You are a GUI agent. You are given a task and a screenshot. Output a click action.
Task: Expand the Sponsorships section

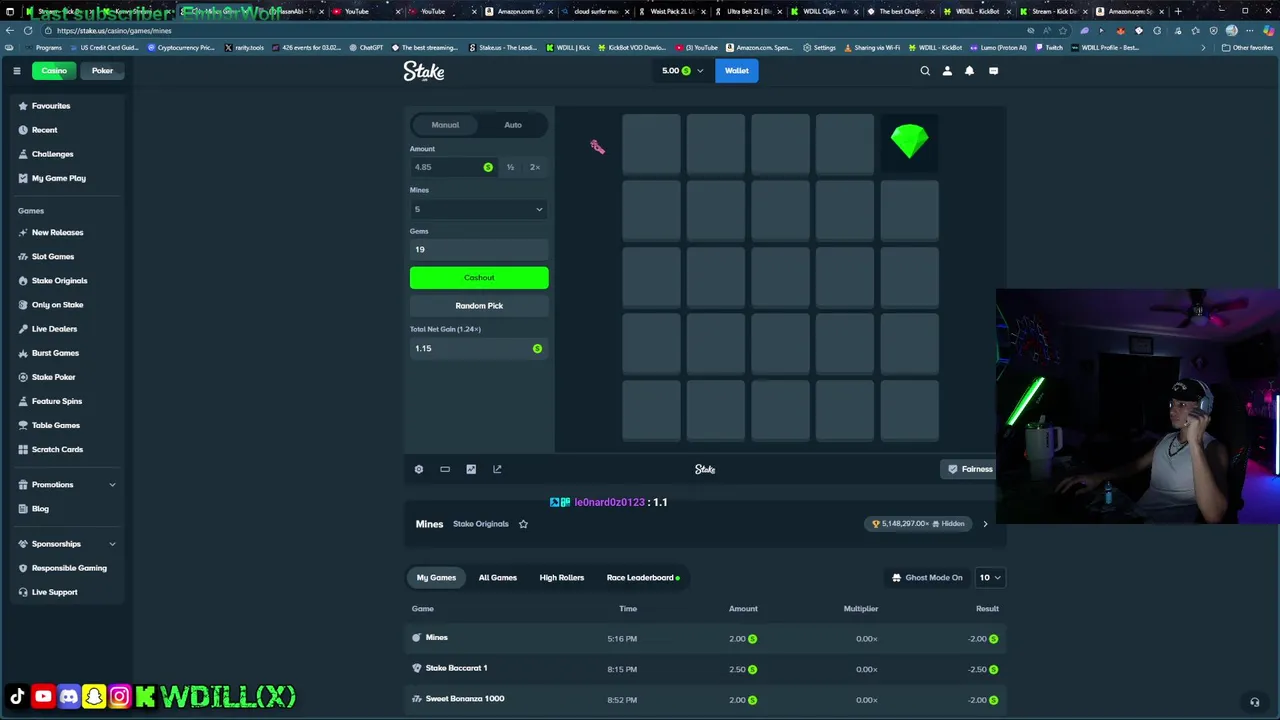(x=66, y=544)
